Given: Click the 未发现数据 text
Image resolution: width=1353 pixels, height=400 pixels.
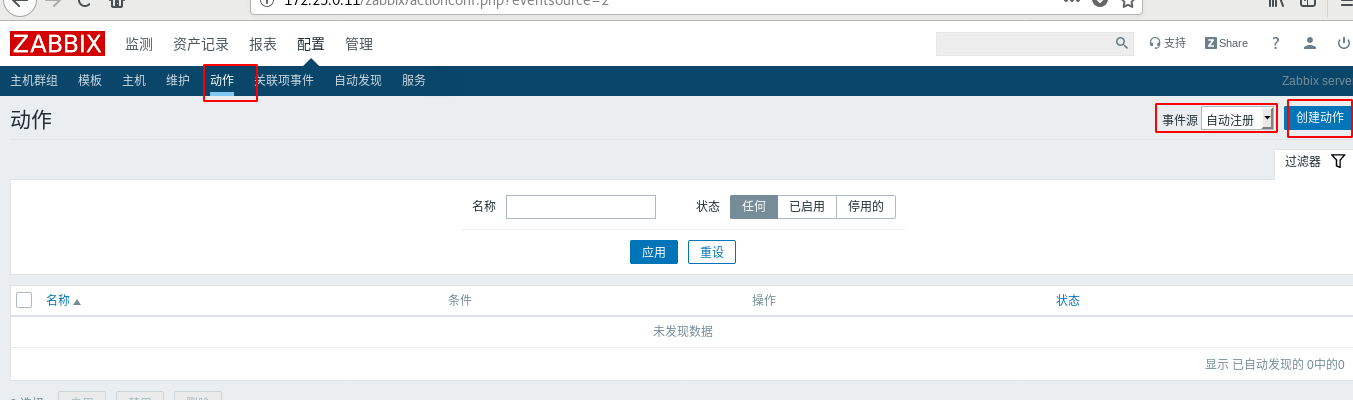Looking at the screenshot, I should point(683,331).
